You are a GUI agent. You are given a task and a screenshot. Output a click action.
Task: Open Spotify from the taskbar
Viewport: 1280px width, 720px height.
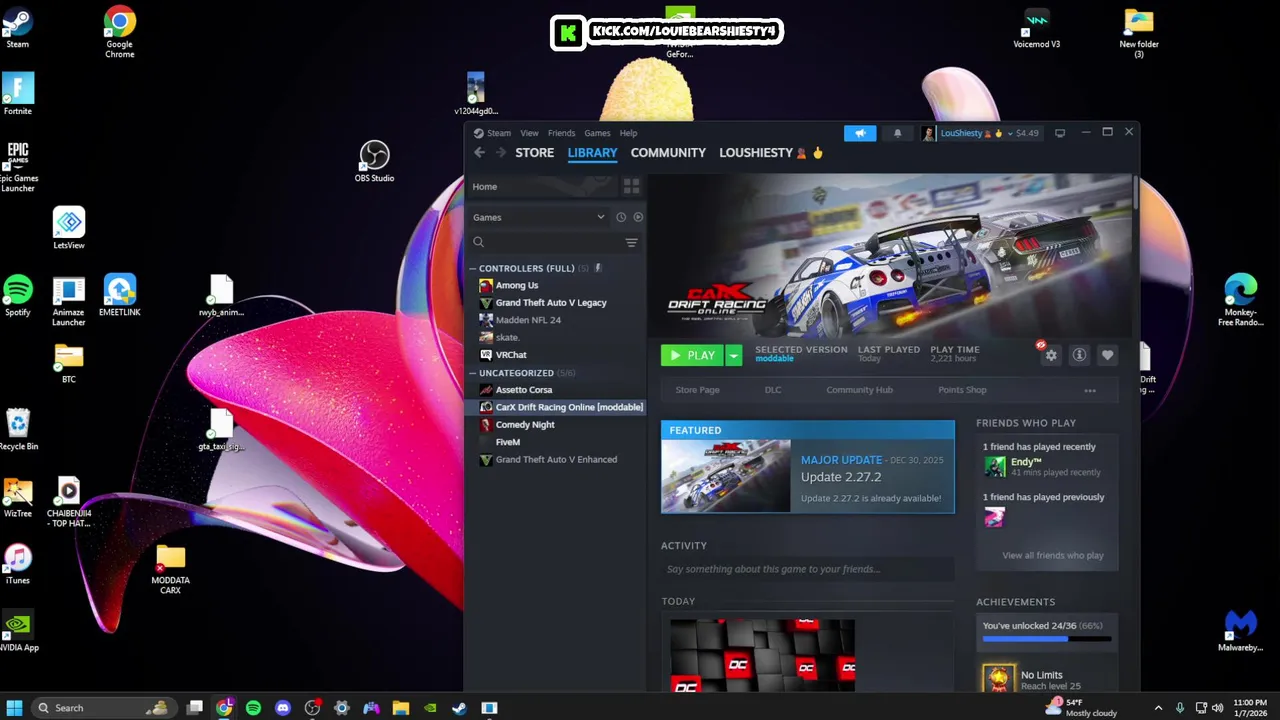click(x=254, y=708)
